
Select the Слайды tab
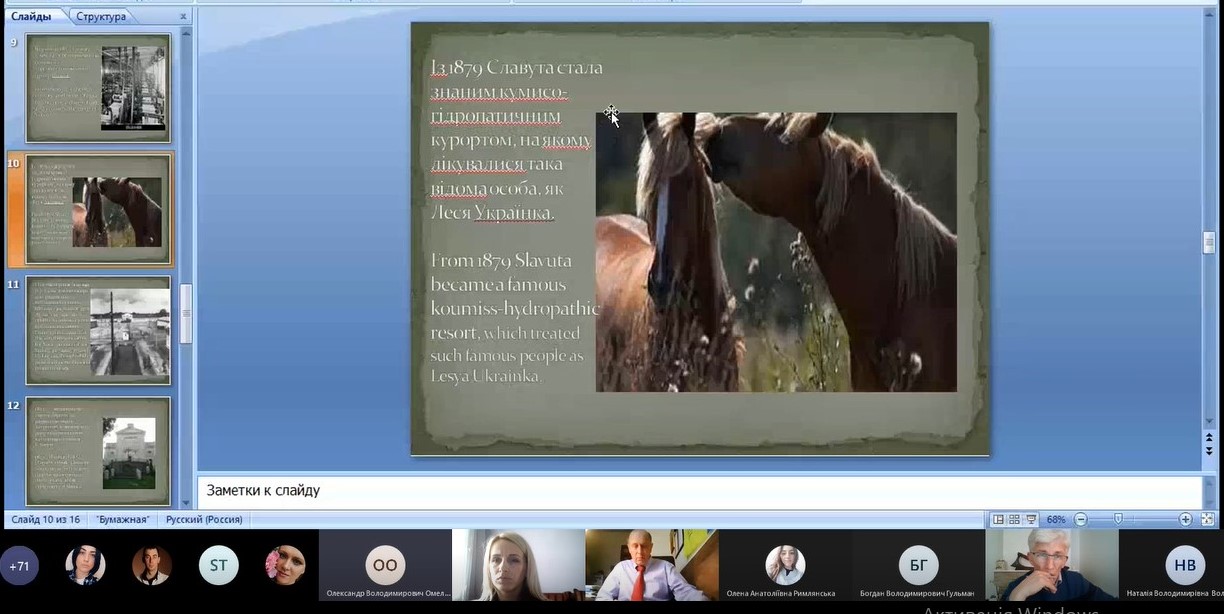(31, 16)
